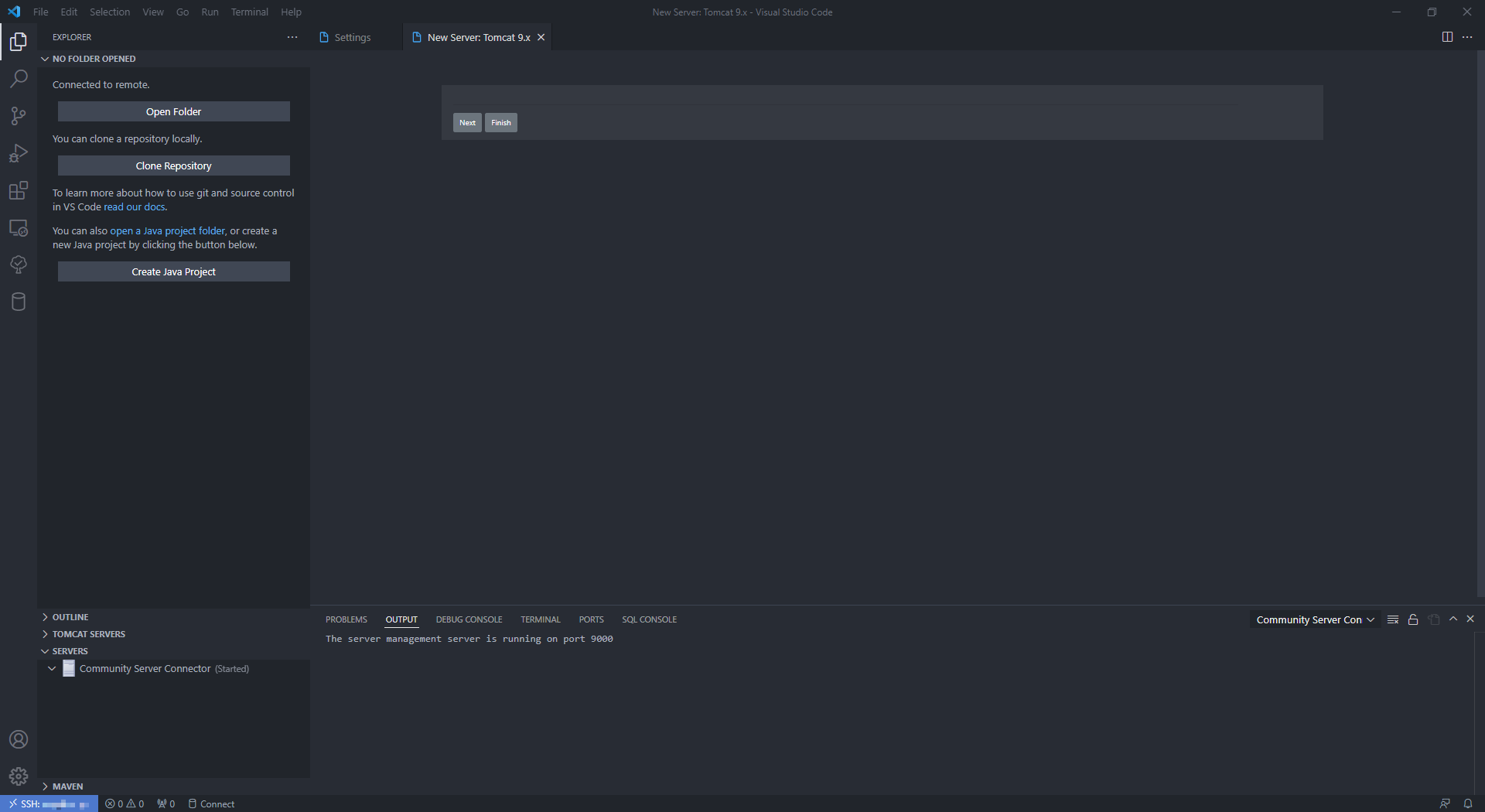Select Community Server Connector tree item

click(x=174, y=668)
